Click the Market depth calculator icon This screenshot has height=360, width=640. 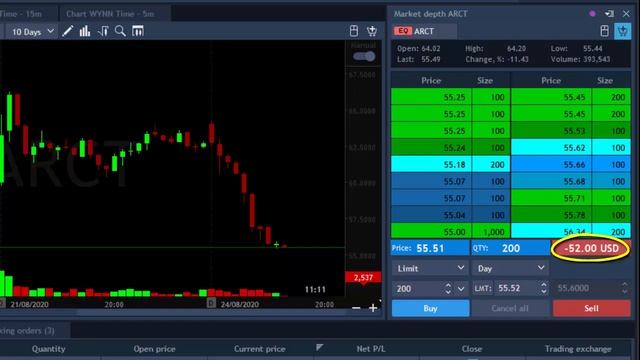[604, 31]
